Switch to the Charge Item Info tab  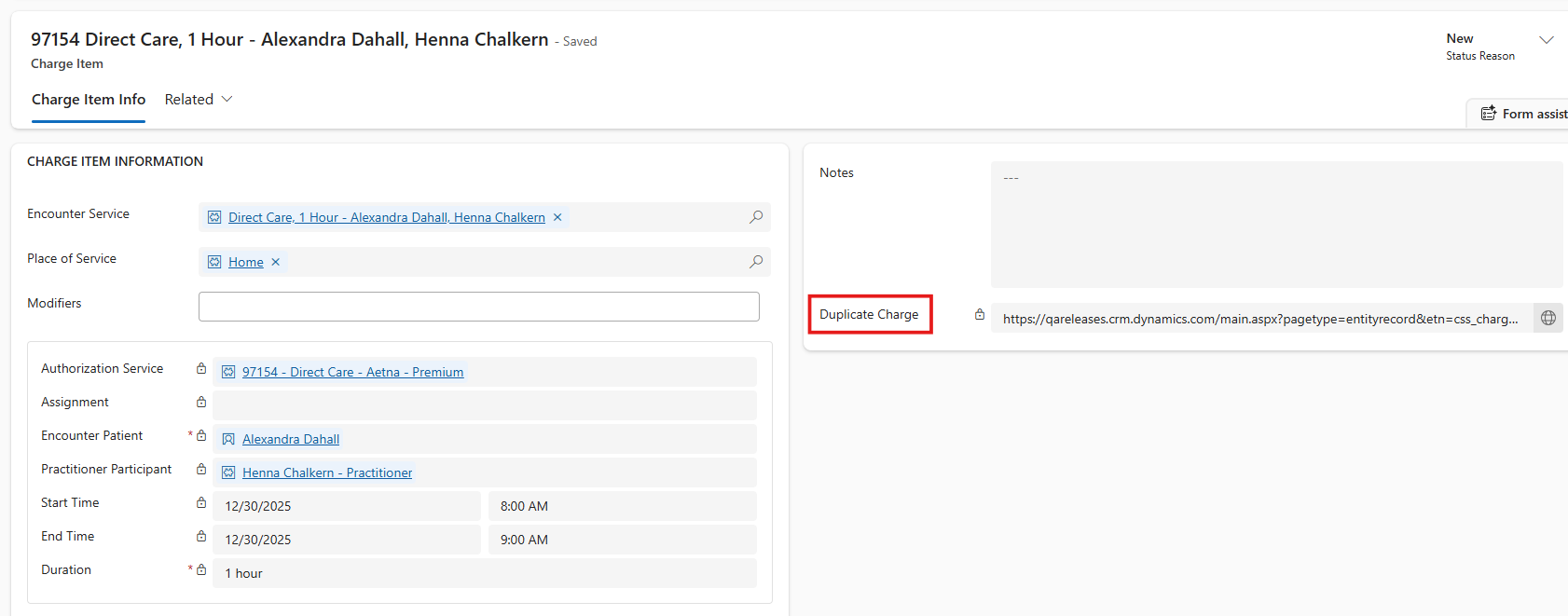pyautogui.click(x=89, y=100)
